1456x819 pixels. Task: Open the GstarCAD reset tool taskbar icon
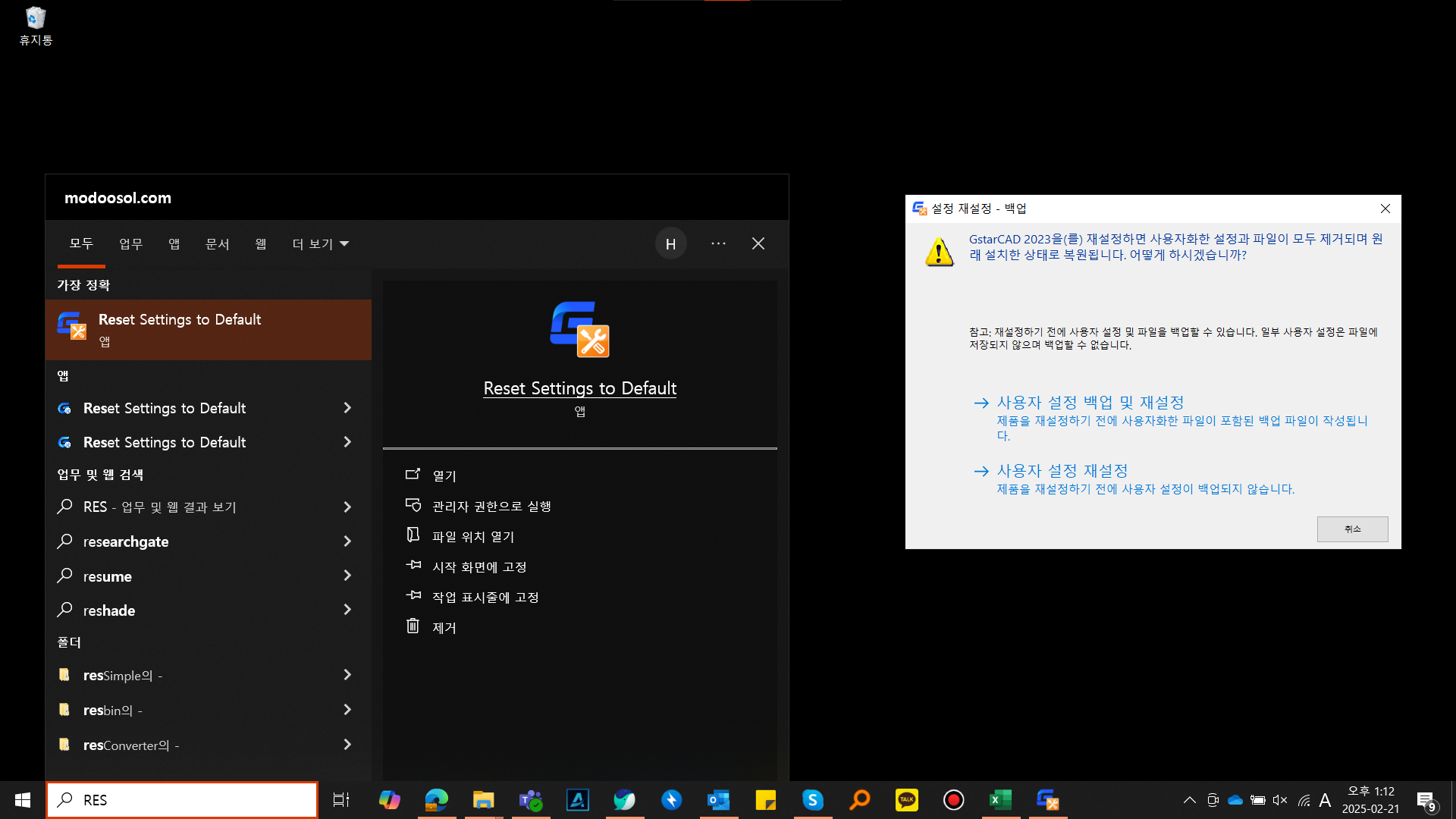pyautogui.click(x=1047, y=800)
